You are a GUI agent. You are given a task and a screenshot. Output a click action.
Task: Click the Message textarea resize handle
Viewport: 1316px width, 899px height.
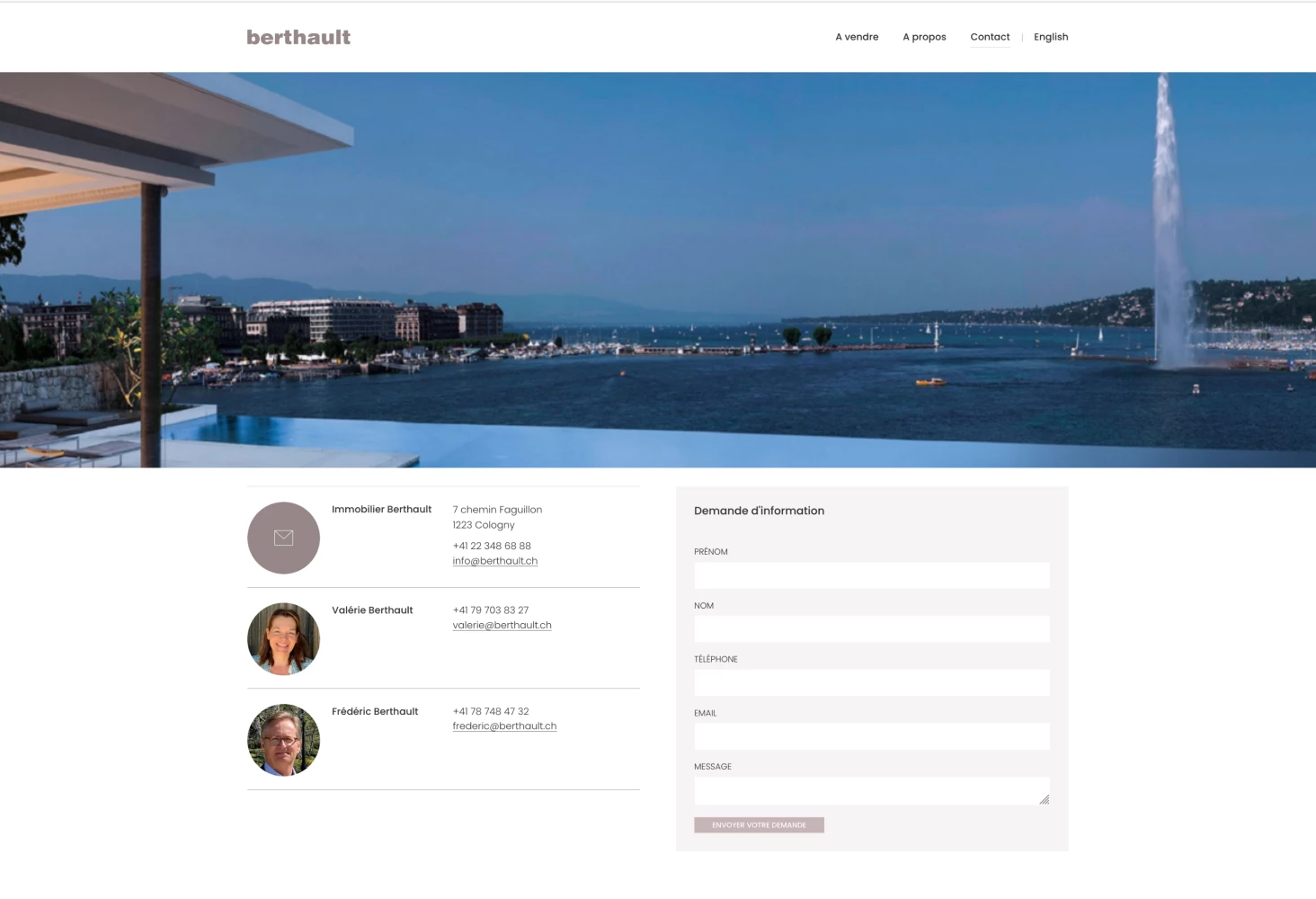[1045, 799]
